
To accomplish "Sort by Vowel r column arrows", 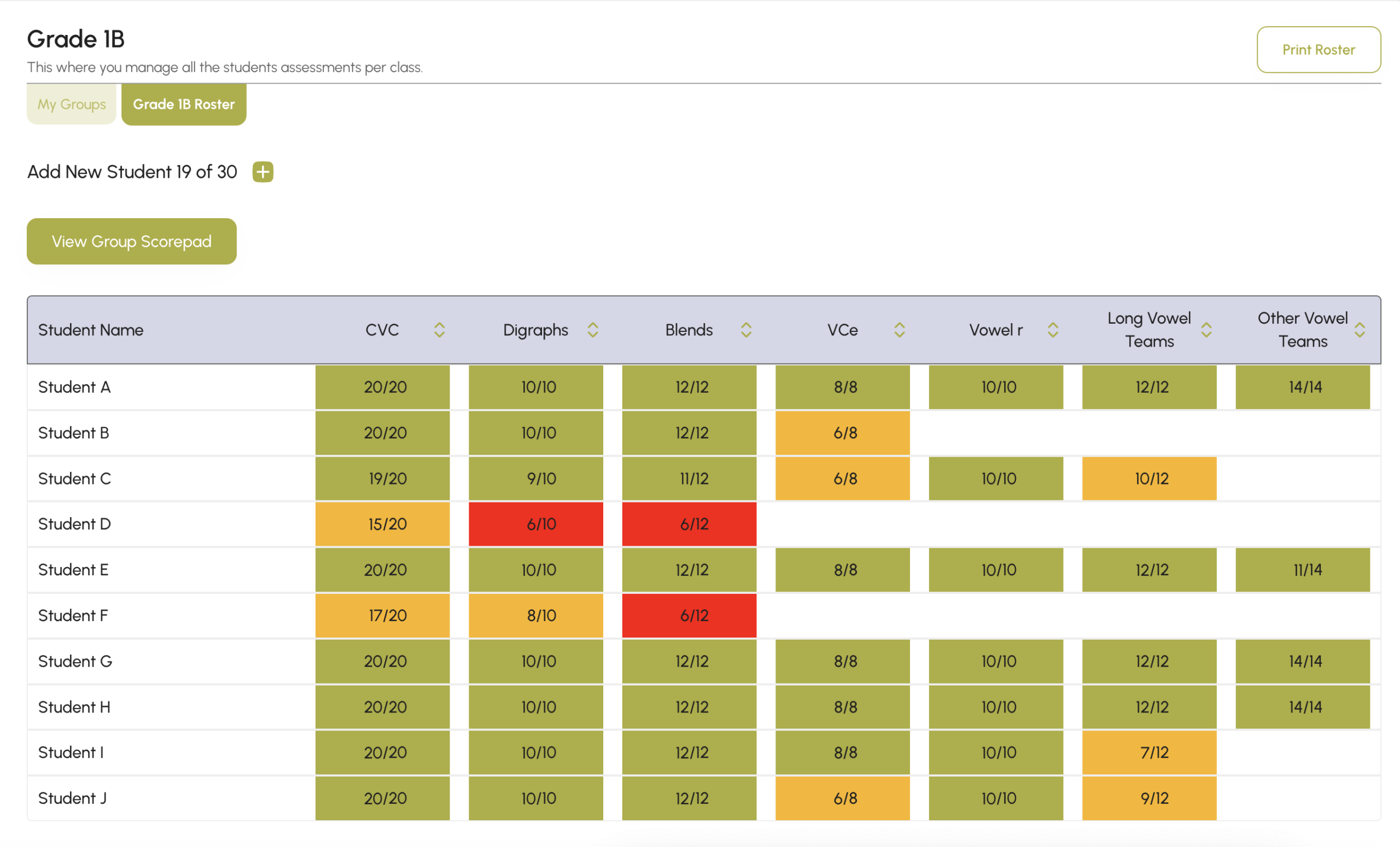I will pos(1053,330).
